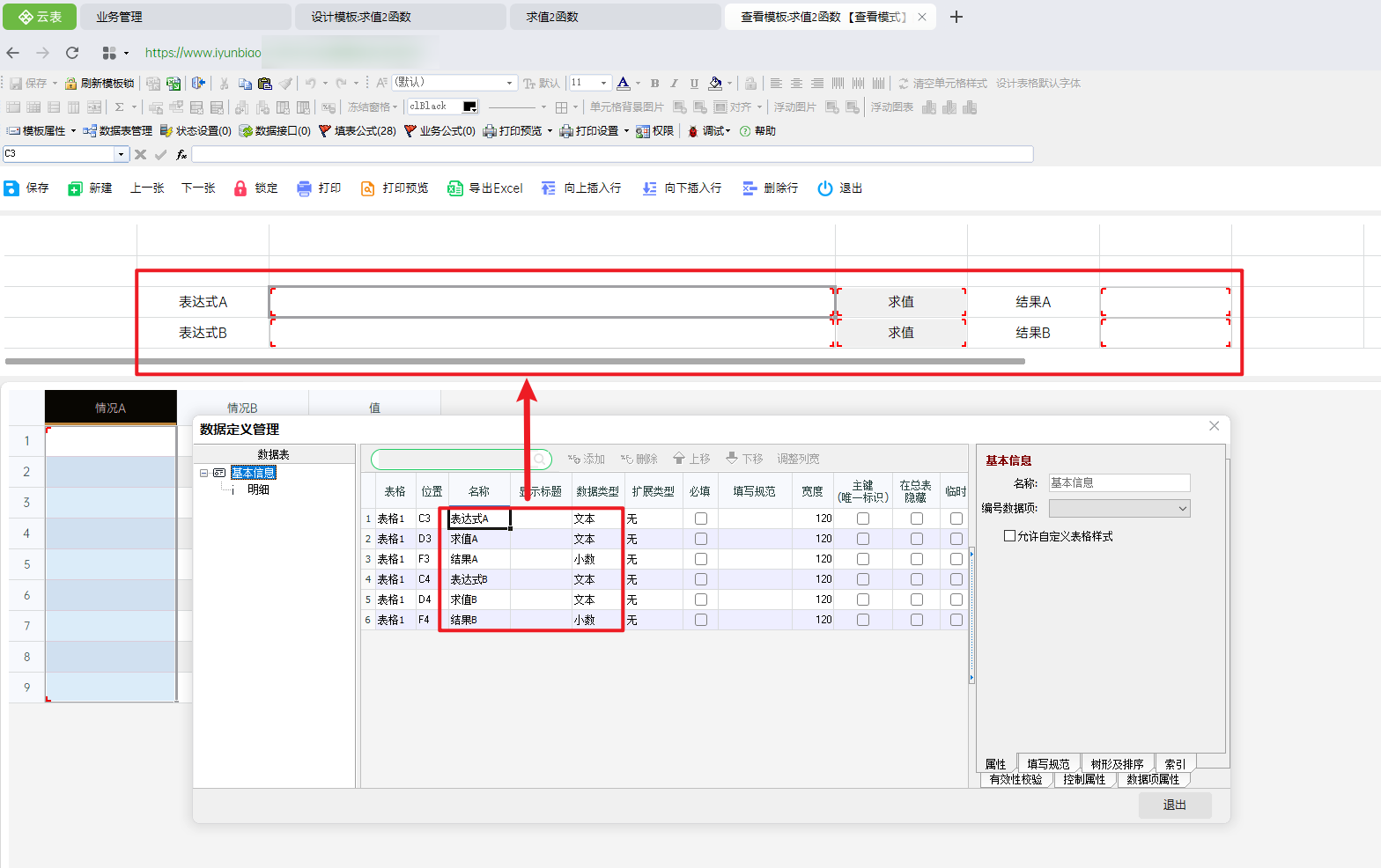This screenshot has width=1381, height=868.
Task: Click the 退出 button in dialog
Action: pos(1174,805)
